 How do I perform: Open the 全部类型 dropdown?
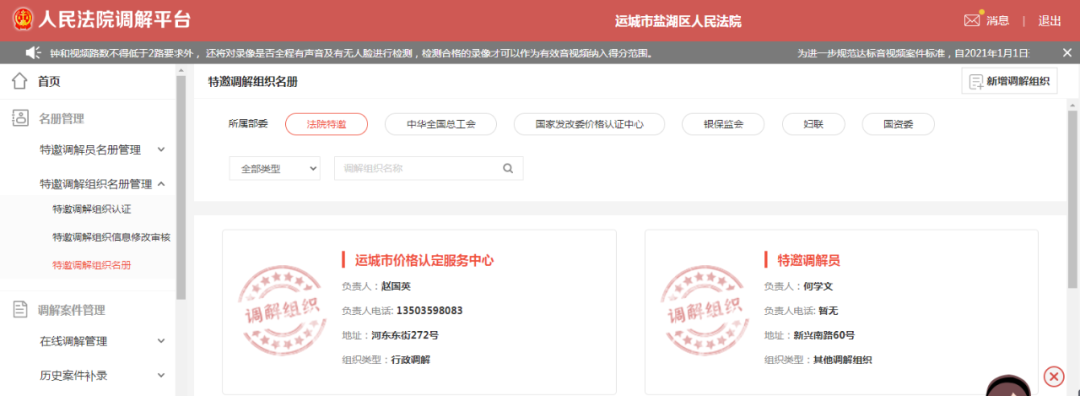tap(275, 168)
